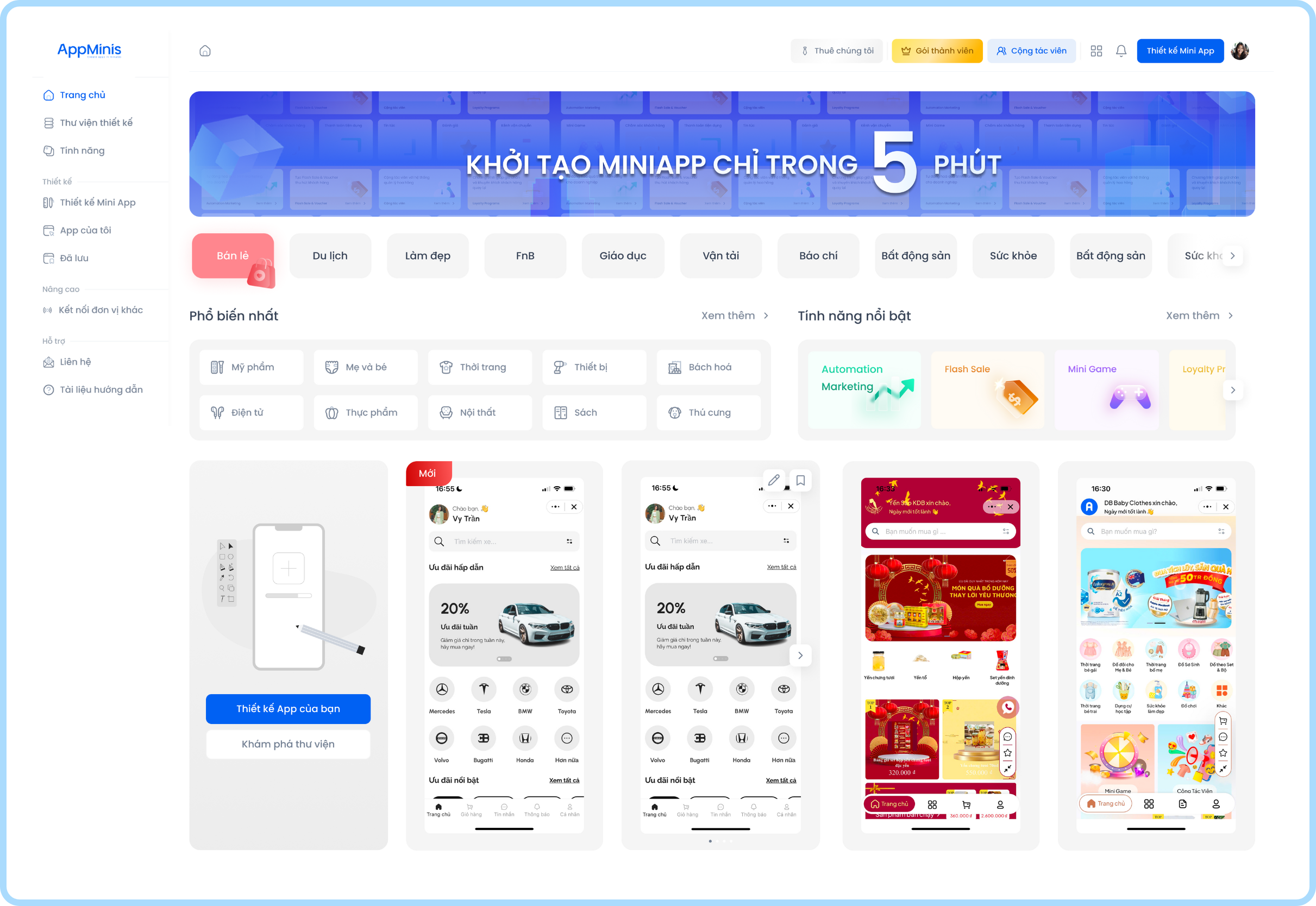
Task: Bookmark the car app template
Action: (800, 480)
